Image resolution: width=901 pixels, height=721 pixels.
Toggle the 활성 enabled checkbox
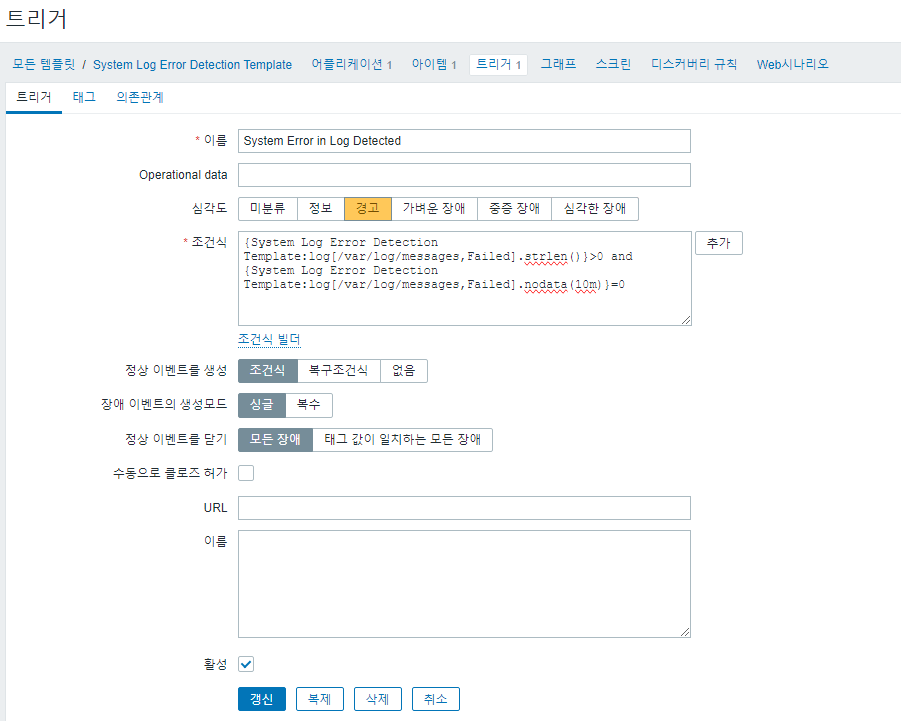click(246, 664)
